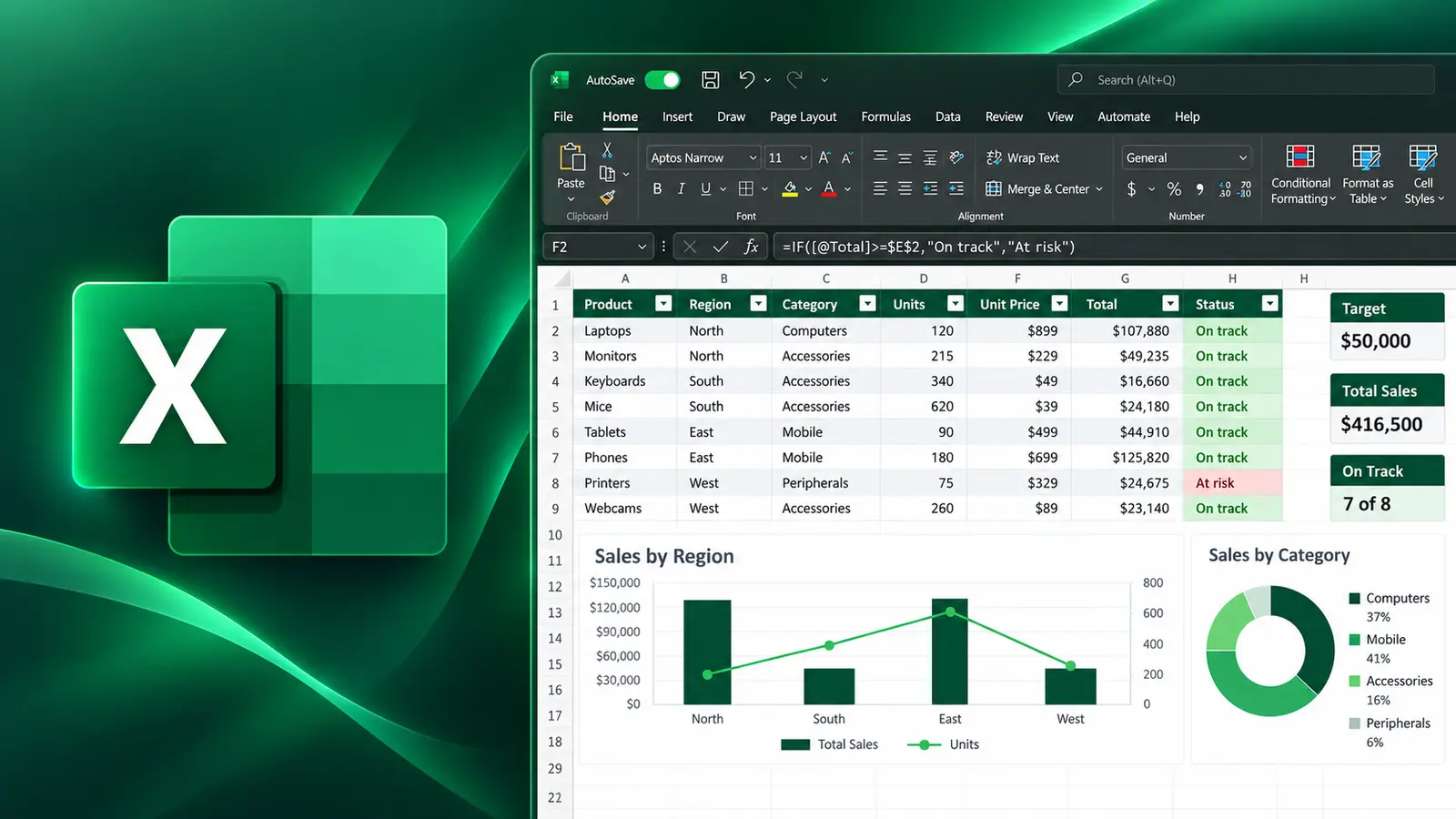
Task: Click the Cut scissors icon
Action: (607, 150)
